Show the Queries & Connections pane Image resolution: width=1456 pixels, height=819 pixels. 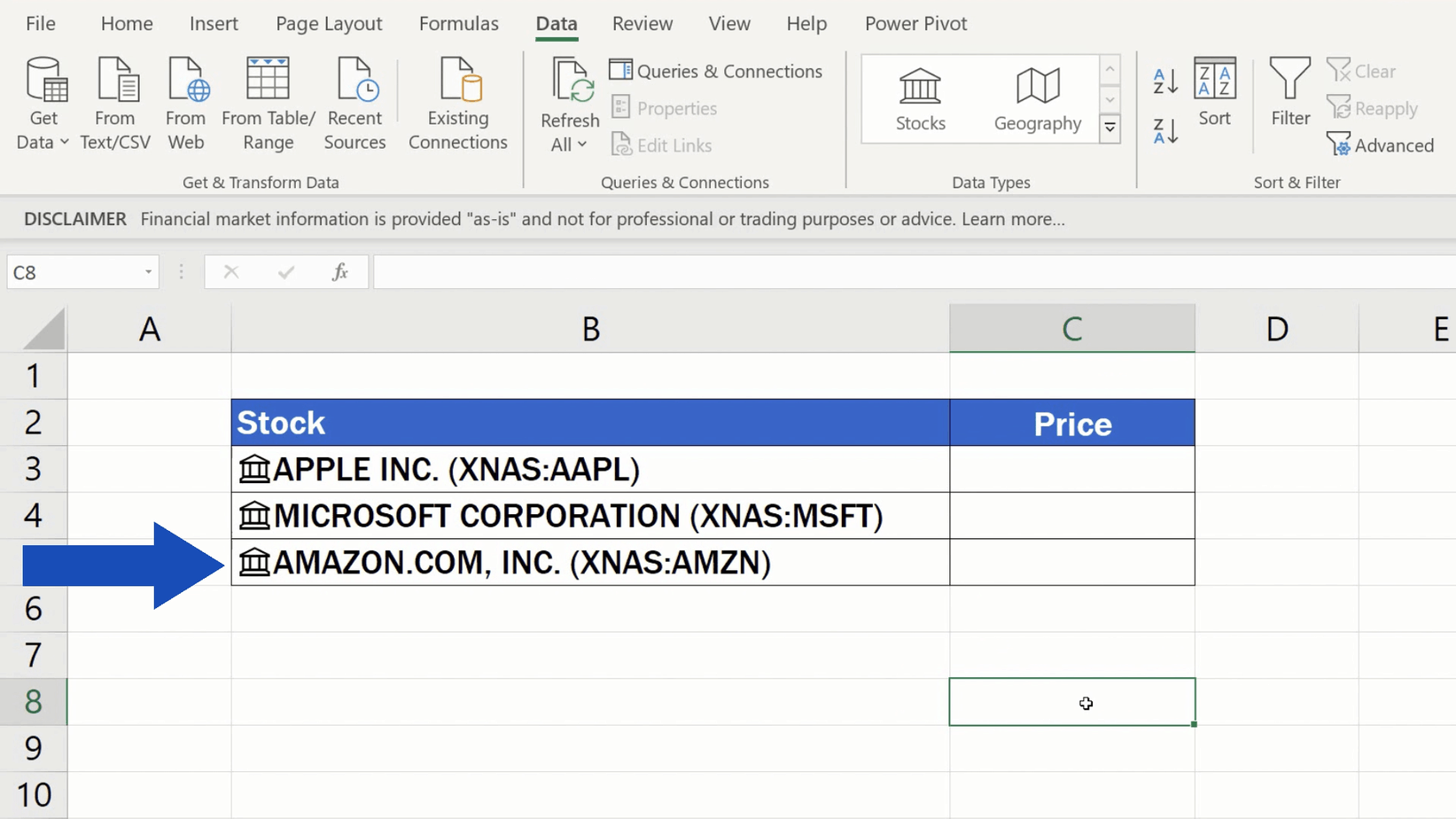coord(716,71)
